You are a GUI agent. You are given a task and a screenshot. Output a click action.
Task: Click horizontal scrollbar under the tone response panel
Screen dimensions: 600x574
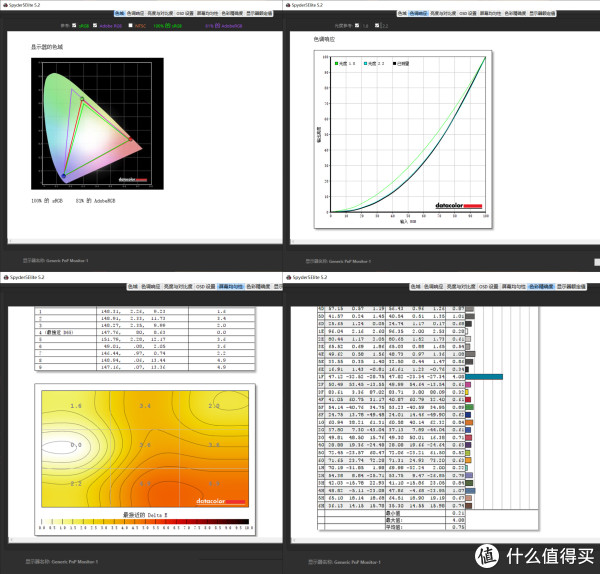tap(445, 241)
